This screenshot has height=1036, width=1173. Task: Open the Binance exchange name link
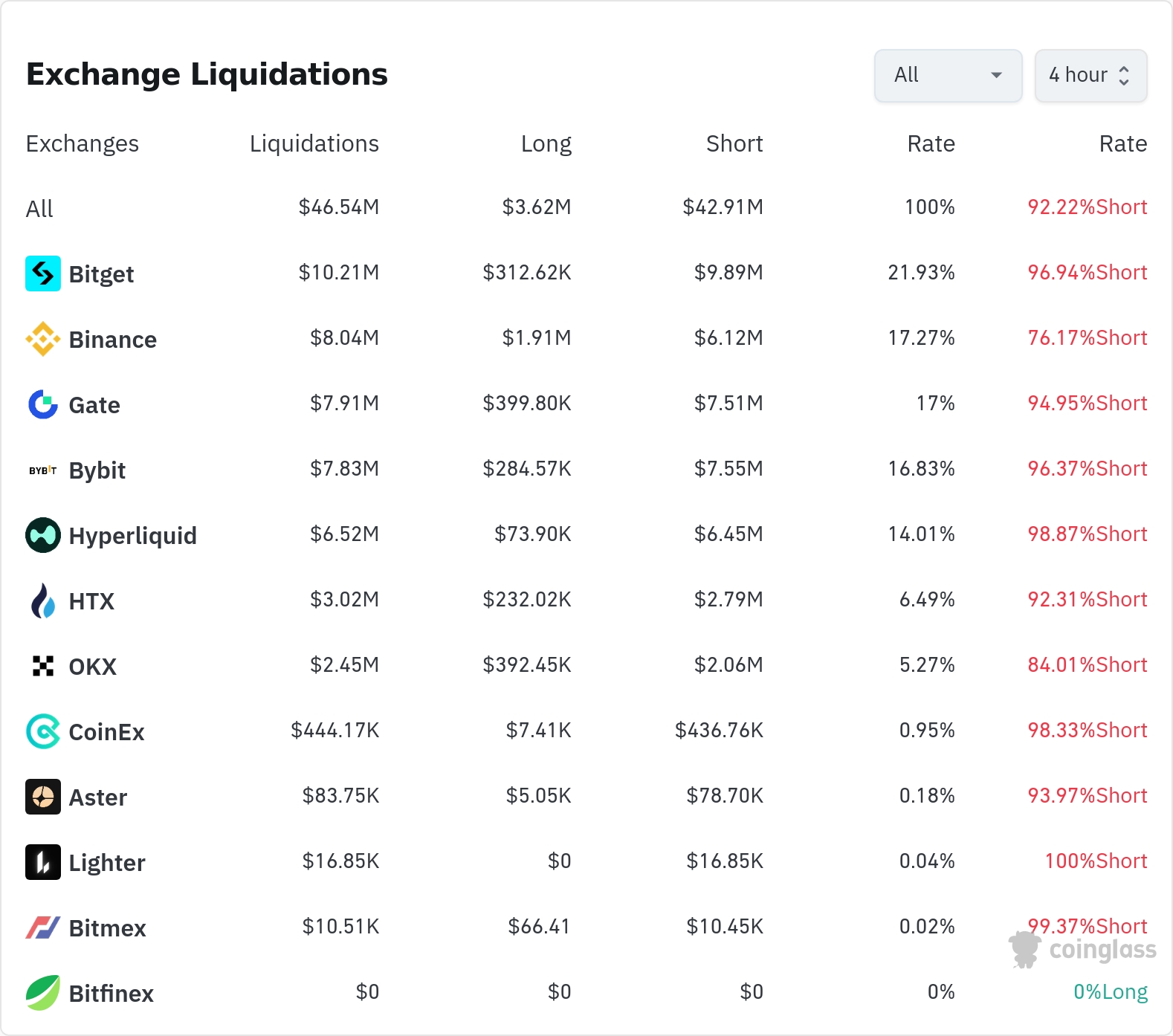click(x=112, y=340)
